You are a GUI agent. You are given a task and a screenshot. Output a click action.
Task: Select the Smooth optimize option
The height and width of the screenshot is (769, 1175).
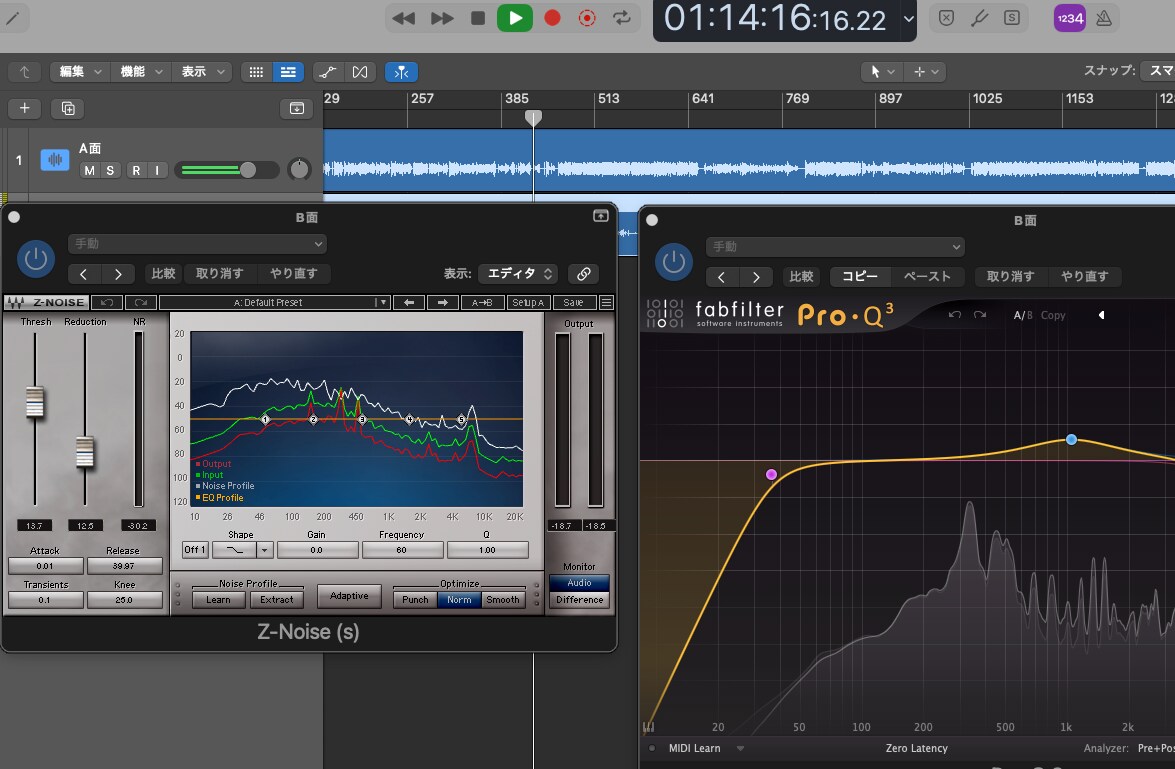[503, 600]
